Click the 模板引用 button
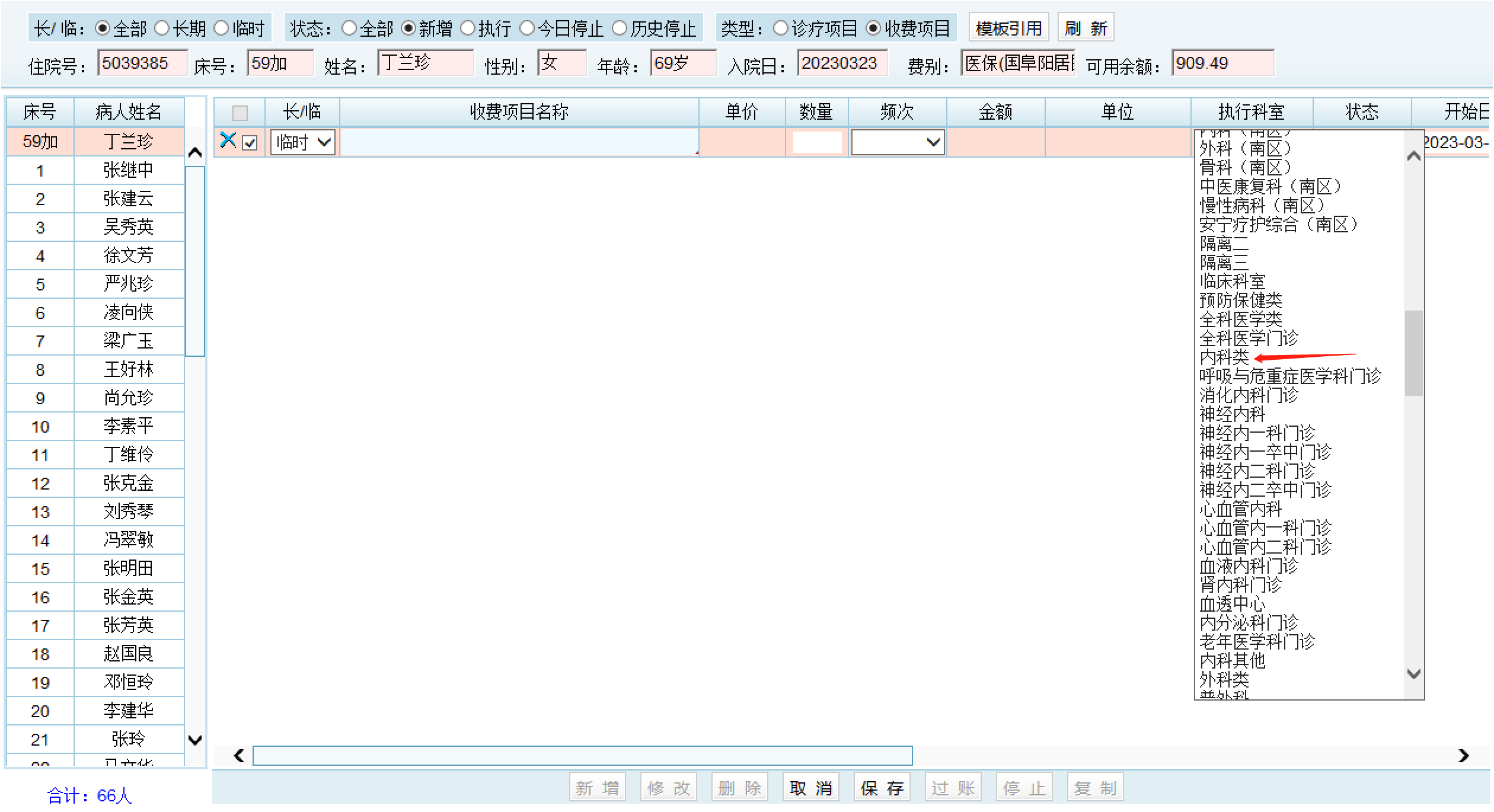 (x=1008, y=28)
